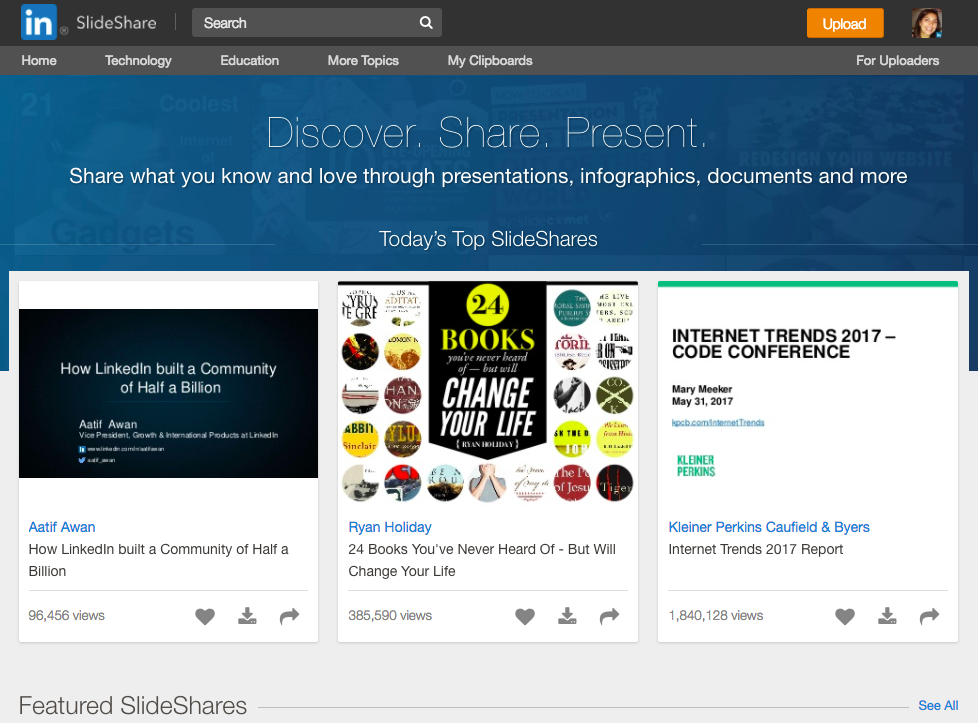This screenshot has width=978, height=723.
Task: Click the '96,456 views' count
Action: tap(66, 616)
